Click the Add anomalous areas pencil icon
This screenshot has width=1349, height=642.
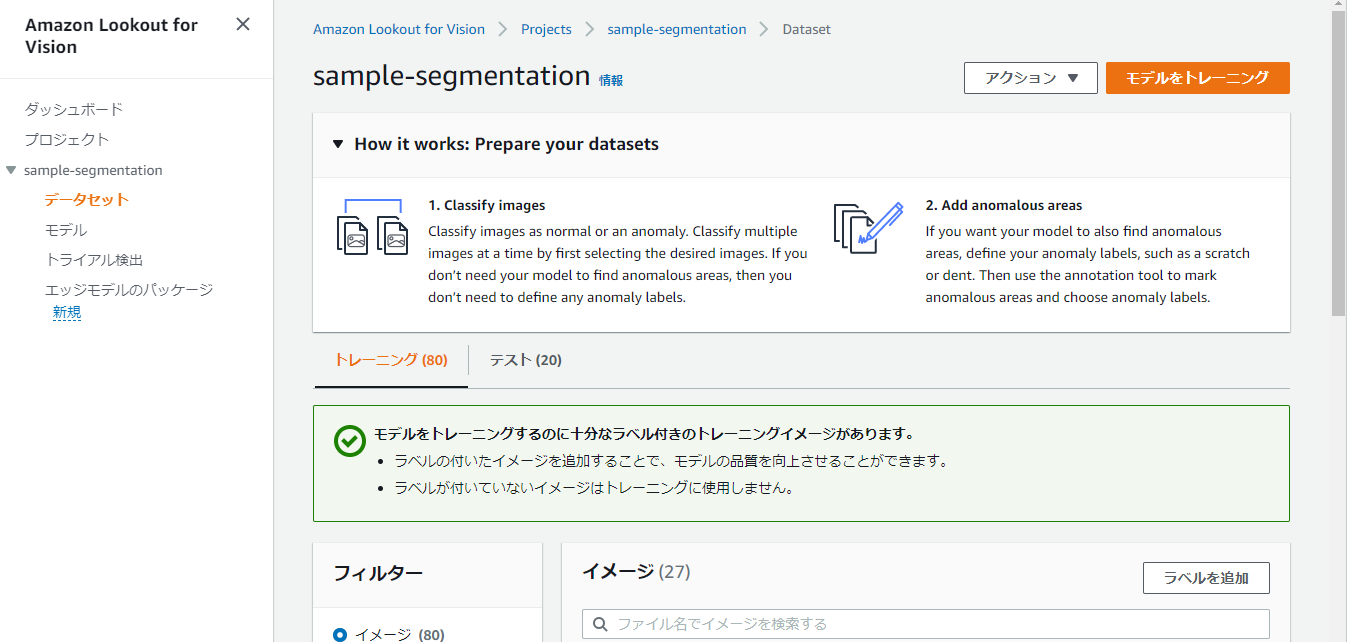pyautogui.click(x=868, y=227)
